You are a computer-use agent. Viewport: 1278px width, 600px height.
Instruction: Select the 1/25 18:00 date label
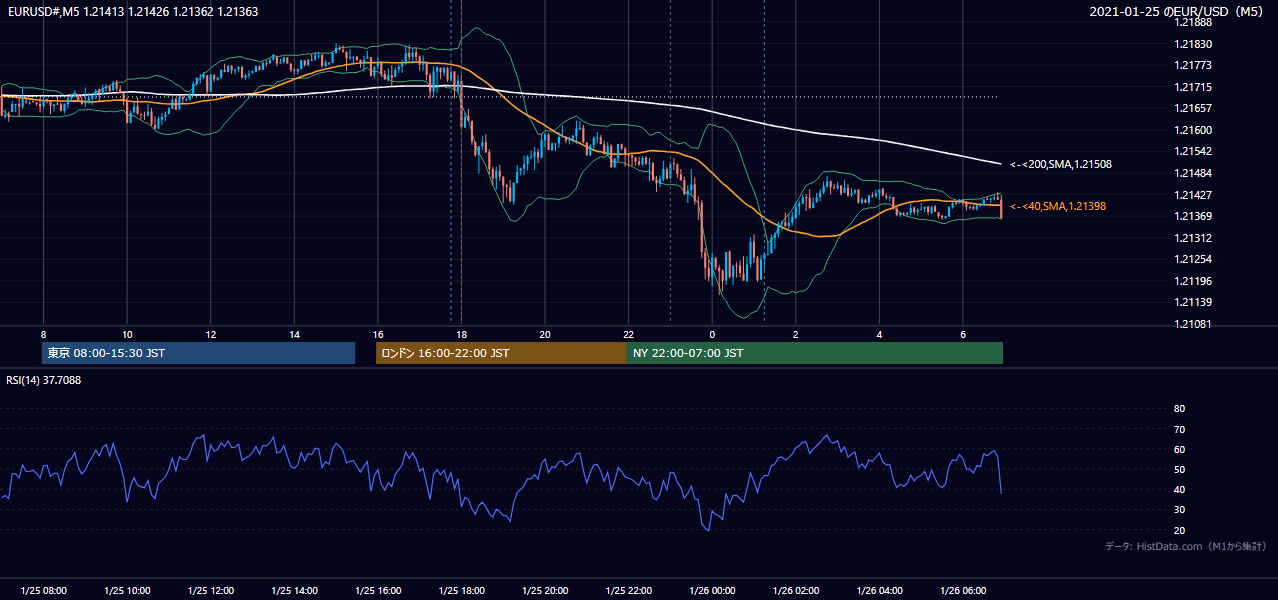pos(461,590)
